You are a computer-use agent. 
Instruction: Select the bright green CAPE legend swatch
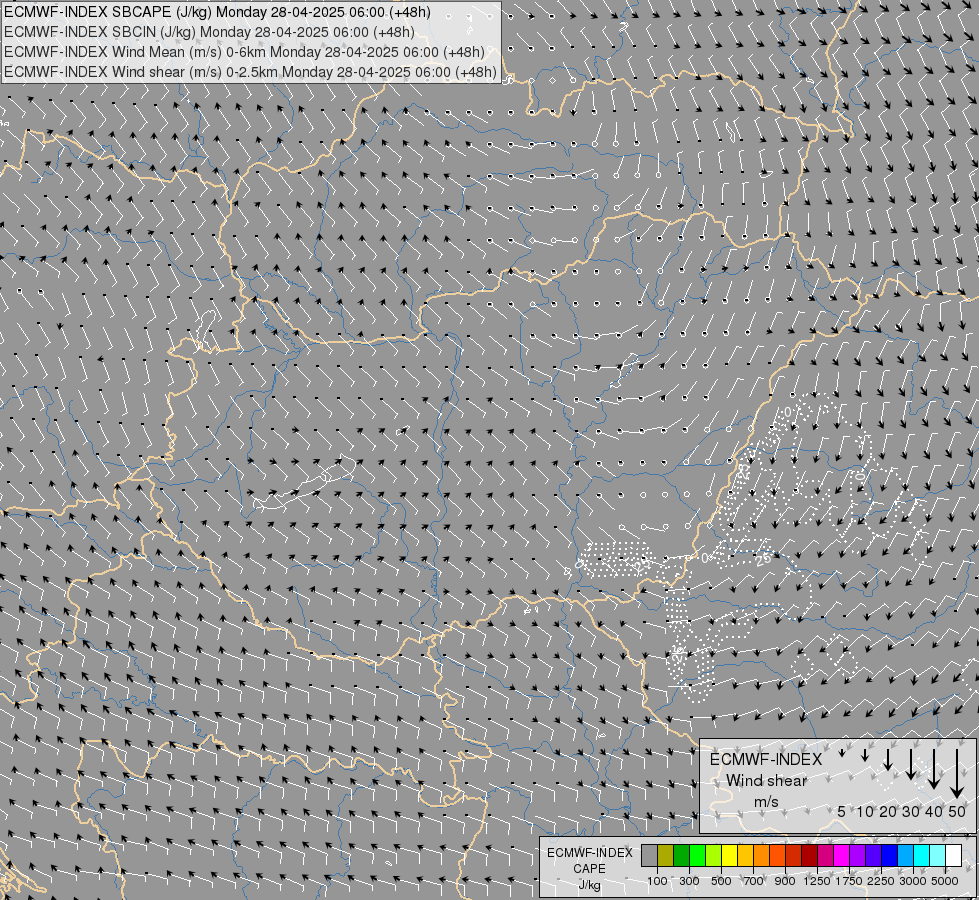(697, 856)
